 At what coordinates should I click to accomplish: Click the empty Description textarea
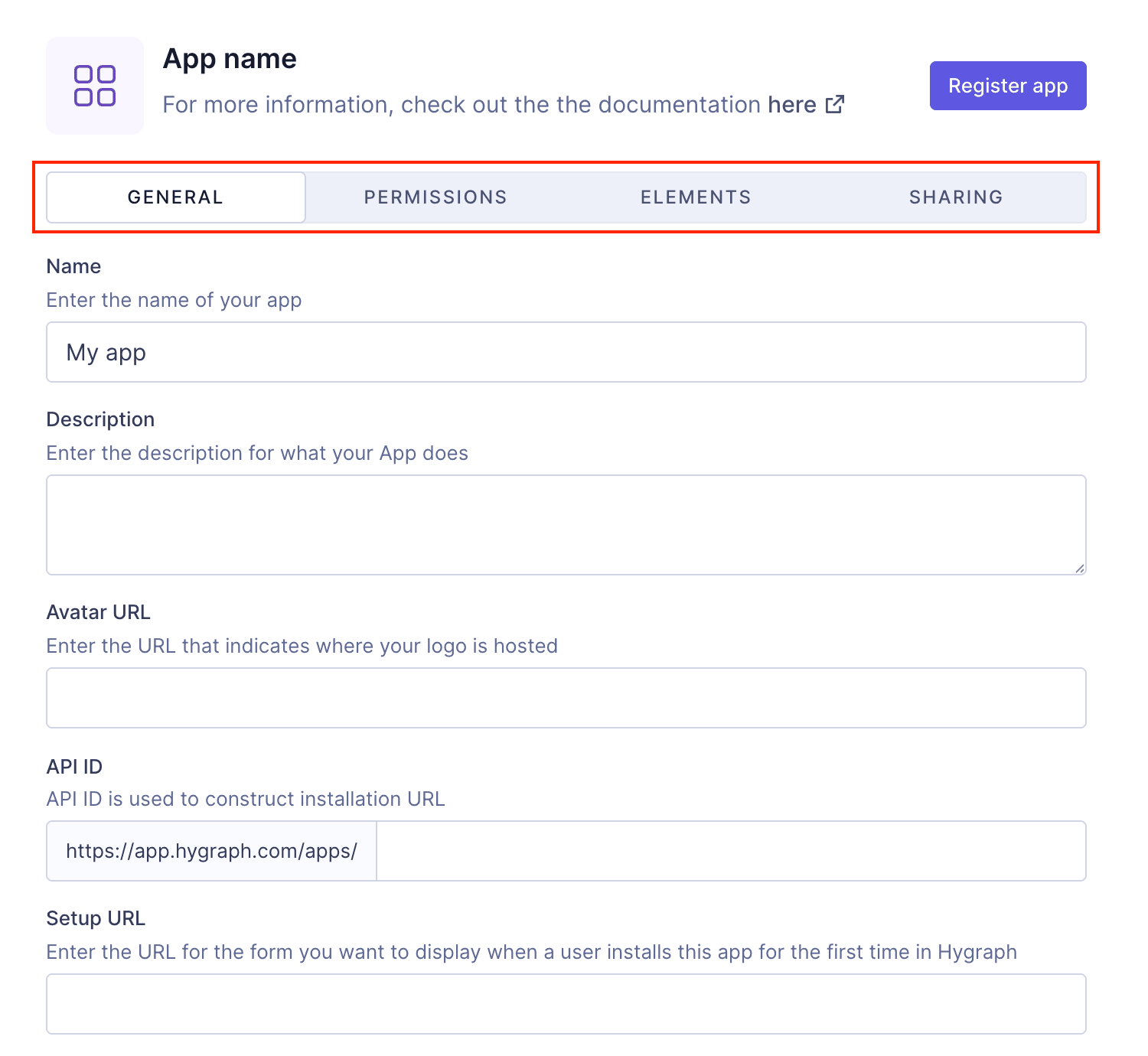(566, 525)
